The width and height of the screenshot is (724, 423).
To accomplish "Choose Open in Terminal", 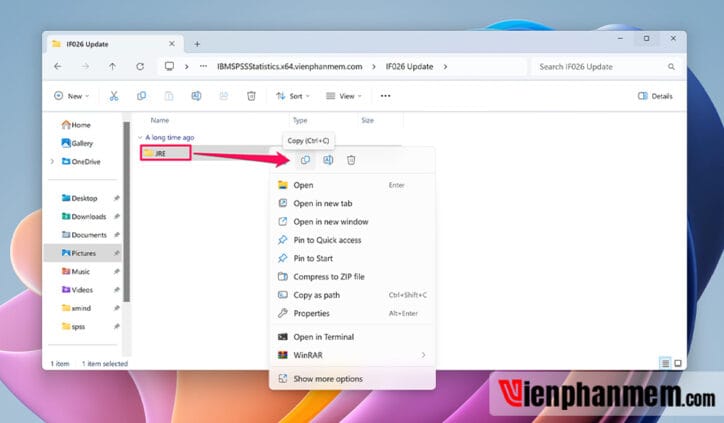I will pyautogui.click(x=352, y=337).
